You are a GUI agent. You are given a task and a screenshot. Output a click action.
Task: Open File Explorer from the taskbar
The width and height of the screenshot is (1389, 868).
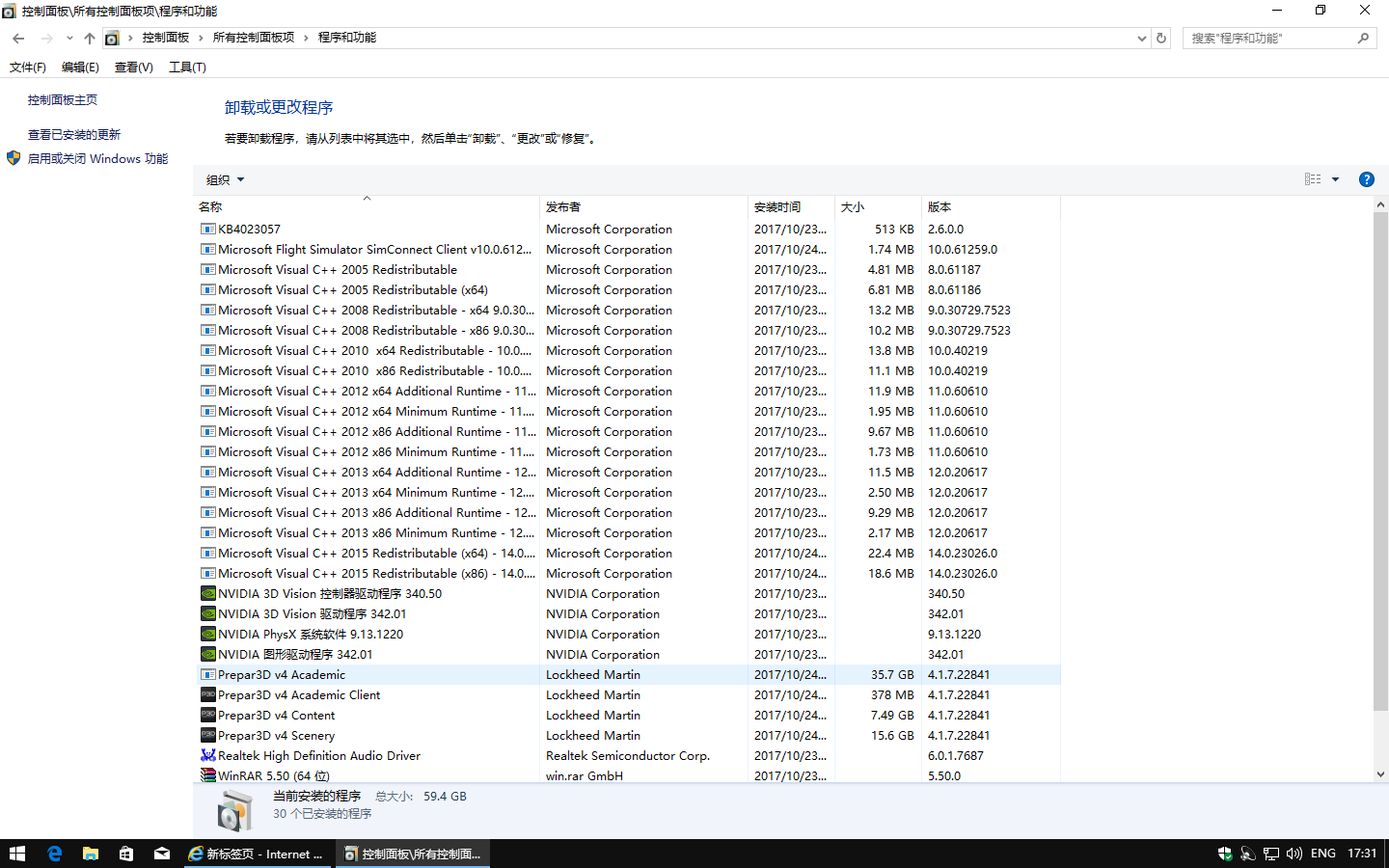(x=90, y=854)
